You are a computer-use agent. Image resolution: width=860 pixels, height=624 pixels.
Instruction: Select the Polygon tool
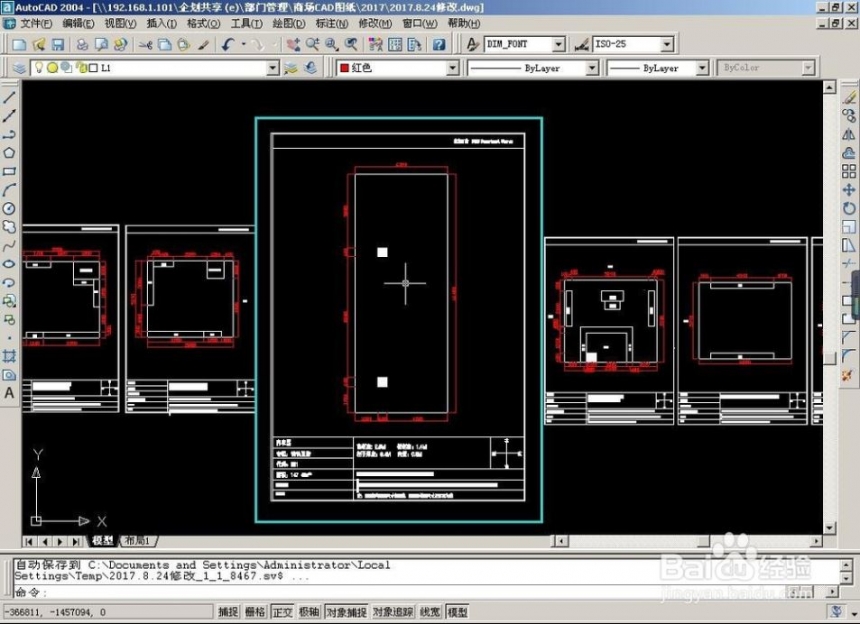9,153
